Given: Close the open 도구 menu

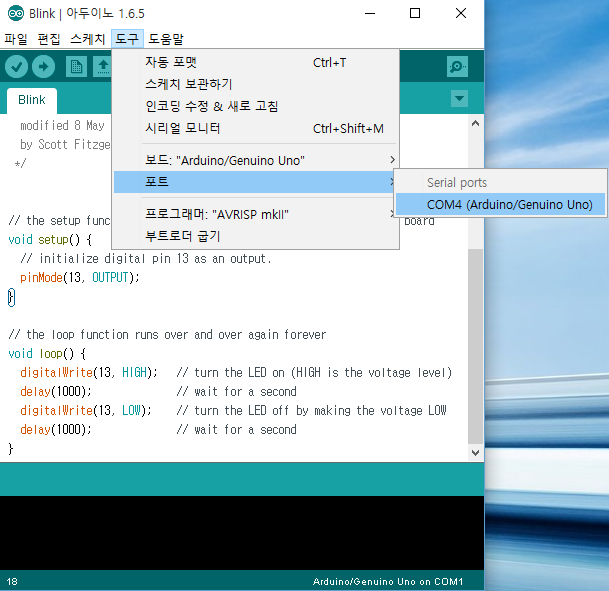Looking at the screenshot, I should pyautogui.click(x=127, y=39).
